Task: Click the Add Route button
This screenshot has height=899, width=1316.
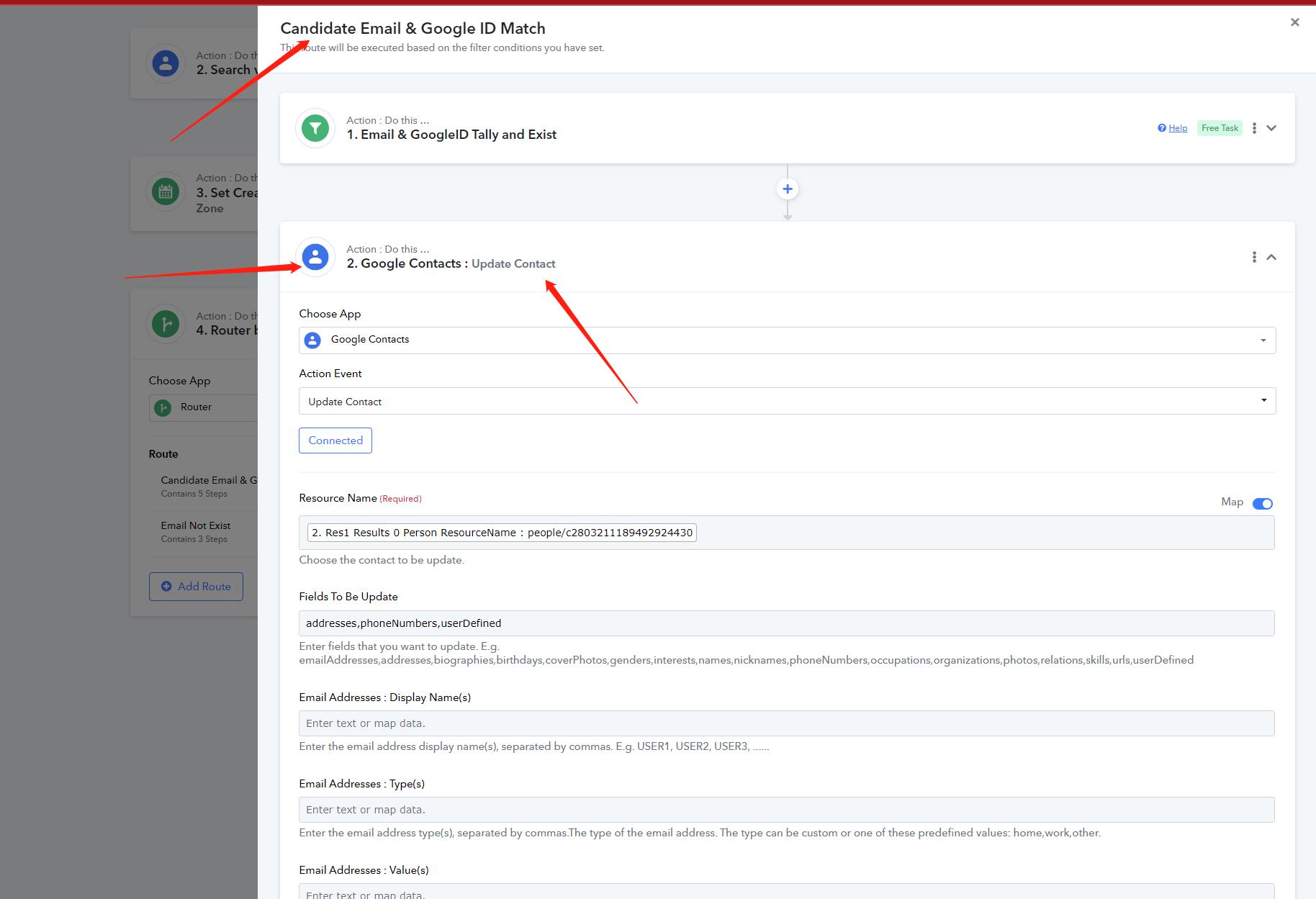Action: pos(196,587)
